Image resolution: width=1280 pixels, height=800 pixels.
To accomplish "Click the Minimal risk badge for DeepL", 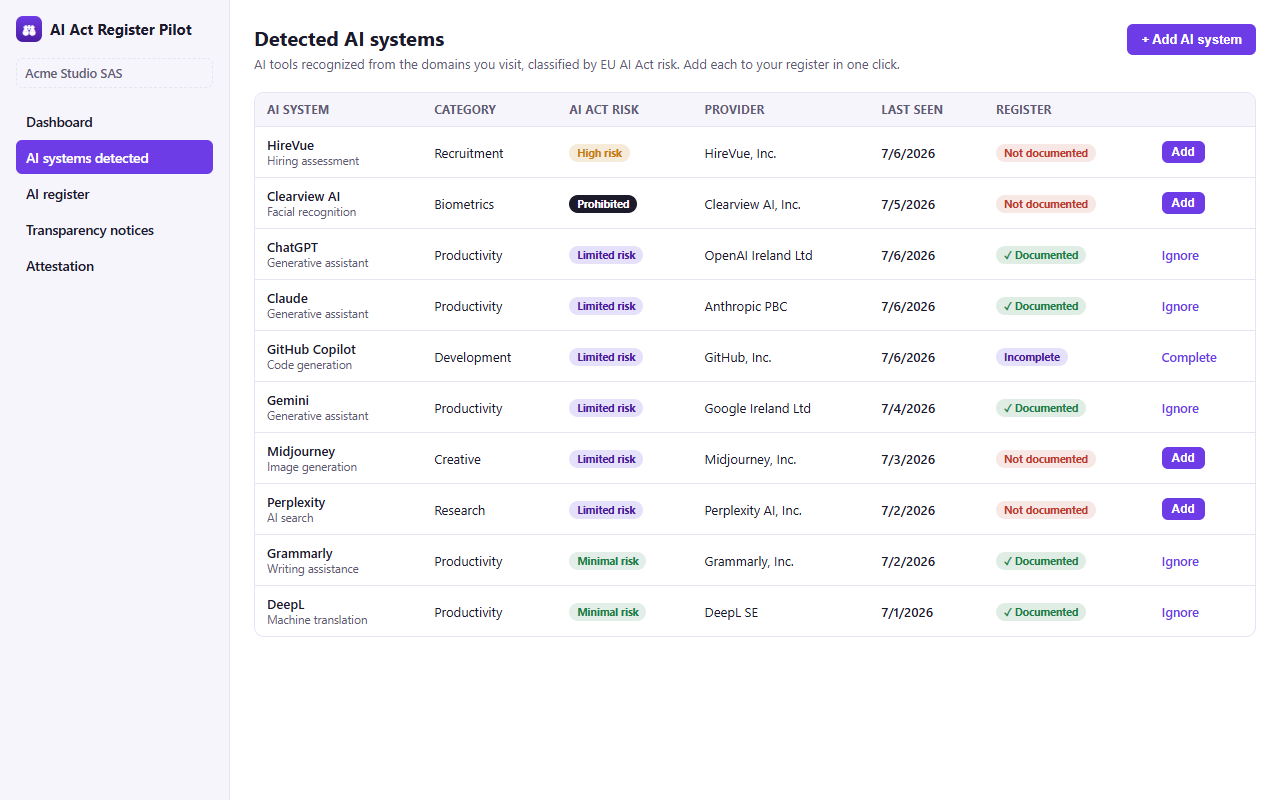I will click(608, 612).
